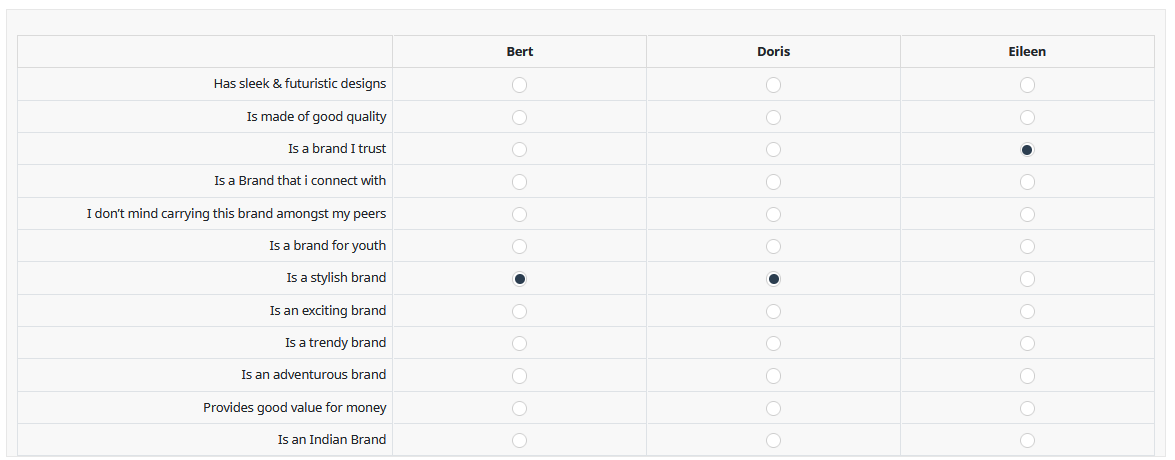This screenshot has width=1175, height=460.
Task: Choose Bert for 'Is a brand I trust'
Action: [519, 150]
